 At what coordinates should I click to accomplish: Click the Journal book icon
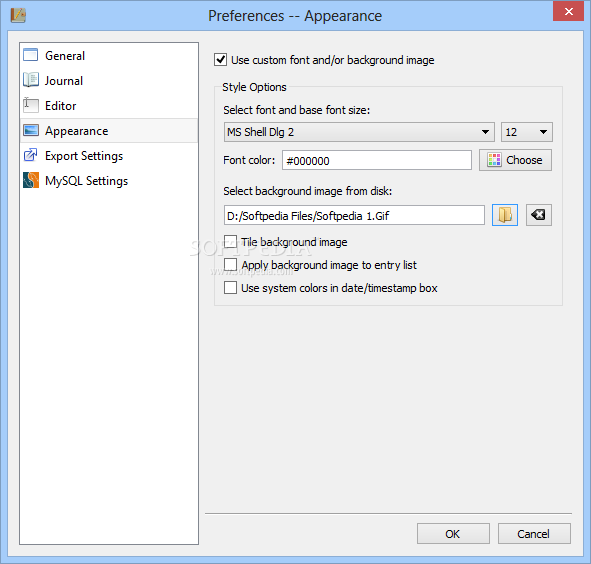pyautogui.click(x=31, y=80)
